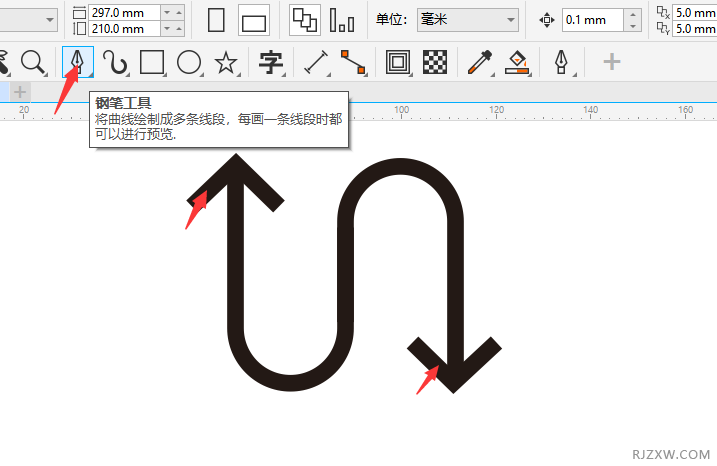This screenshot has width=717, height=466.
Task: Click duplicate distance Y 5.0 mm field
Action: tap(694, 29)
